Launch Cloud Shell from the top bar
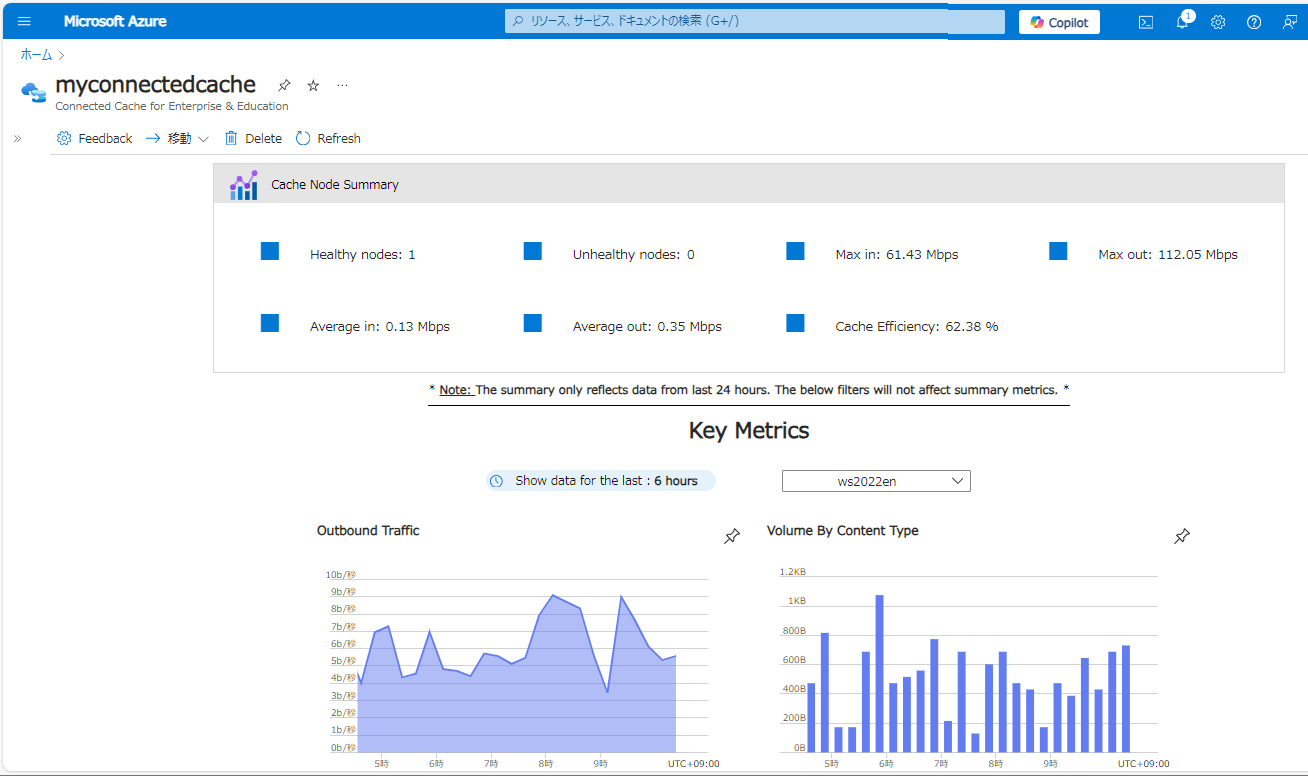Viewport: 1308px width, 776px height. coord(1146,22)
